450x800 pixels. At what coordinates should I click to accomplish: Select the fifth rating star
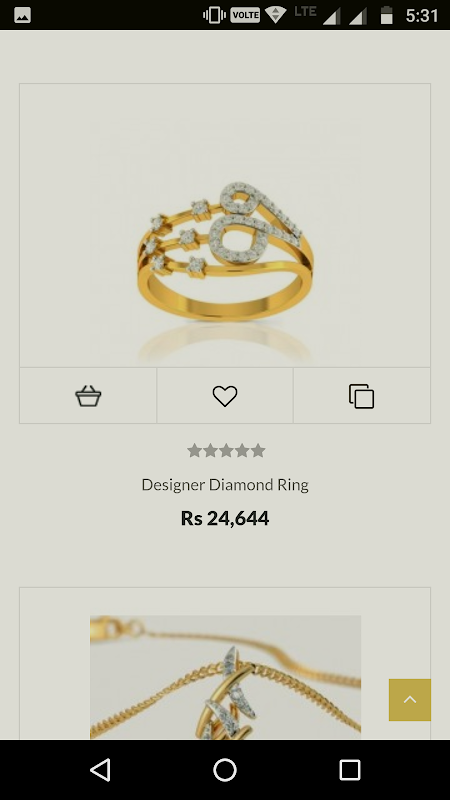258,451
